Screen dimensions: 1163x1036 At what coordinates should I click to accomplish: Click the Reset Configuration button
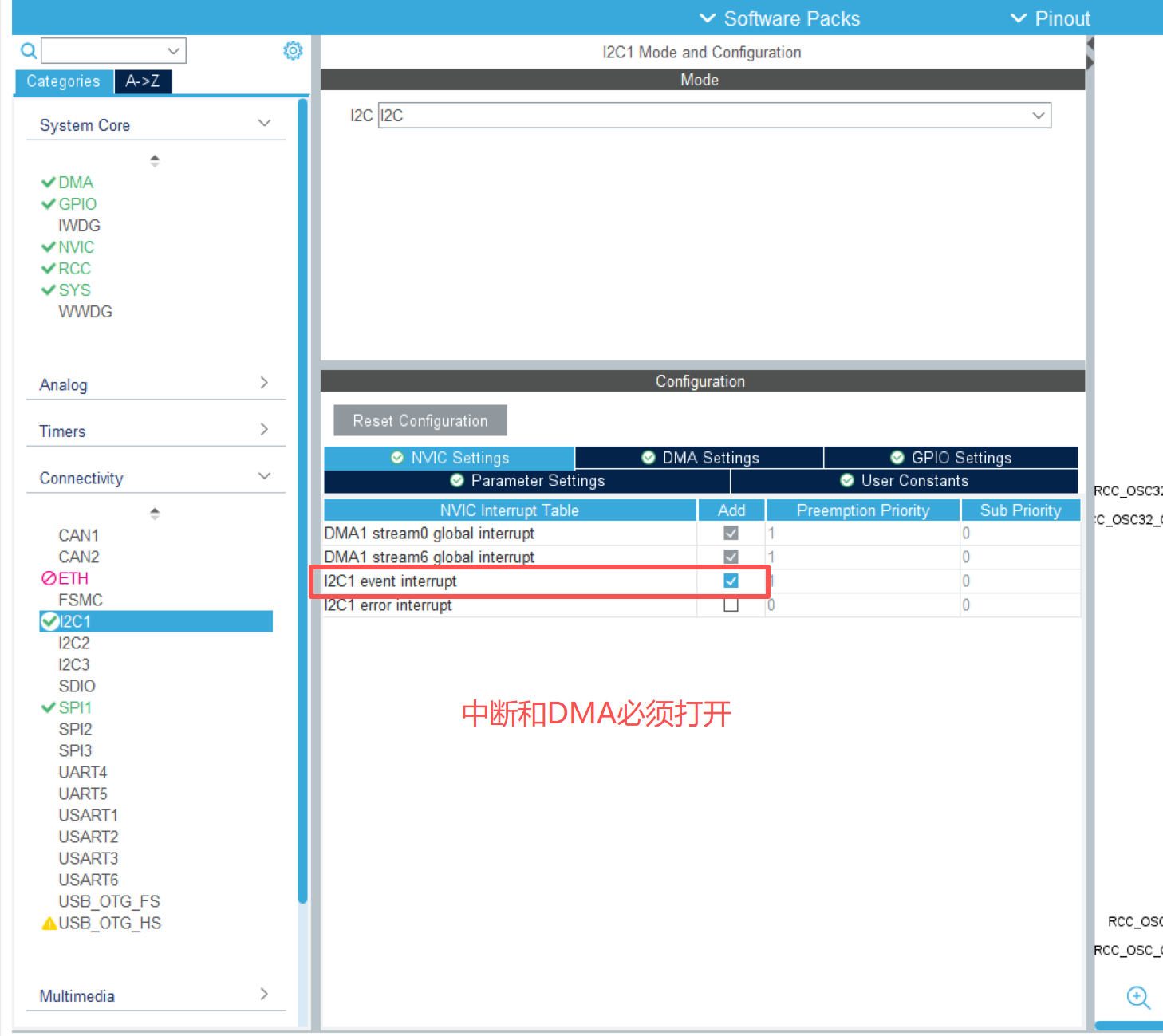coord(420,421)
